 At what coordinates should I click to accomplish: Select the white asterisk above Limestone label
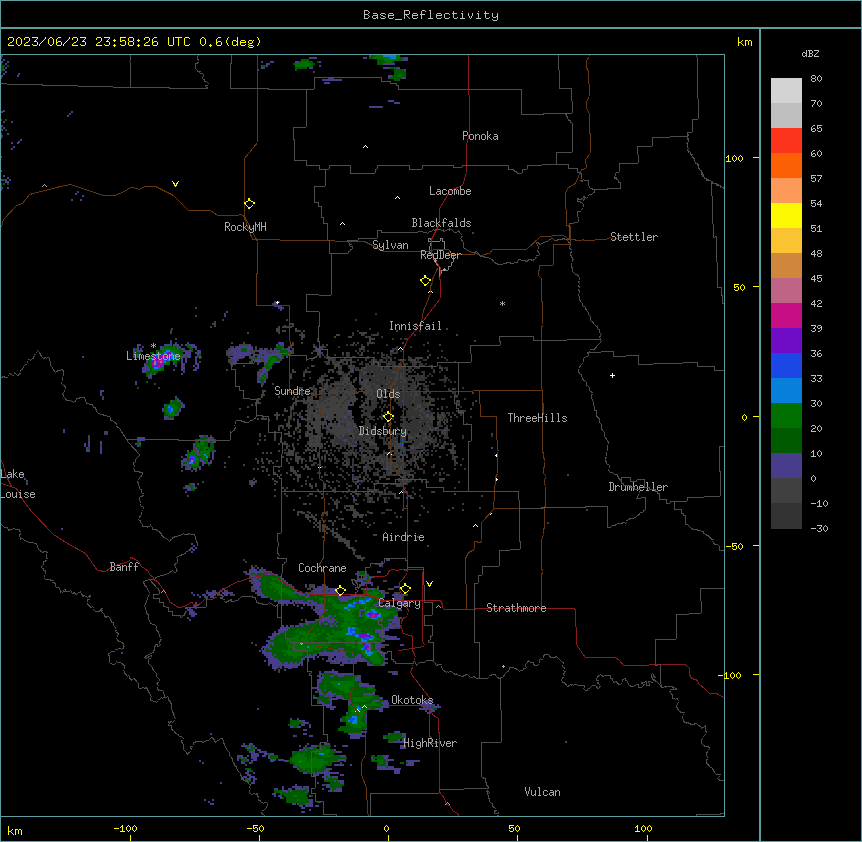point(153,346)
